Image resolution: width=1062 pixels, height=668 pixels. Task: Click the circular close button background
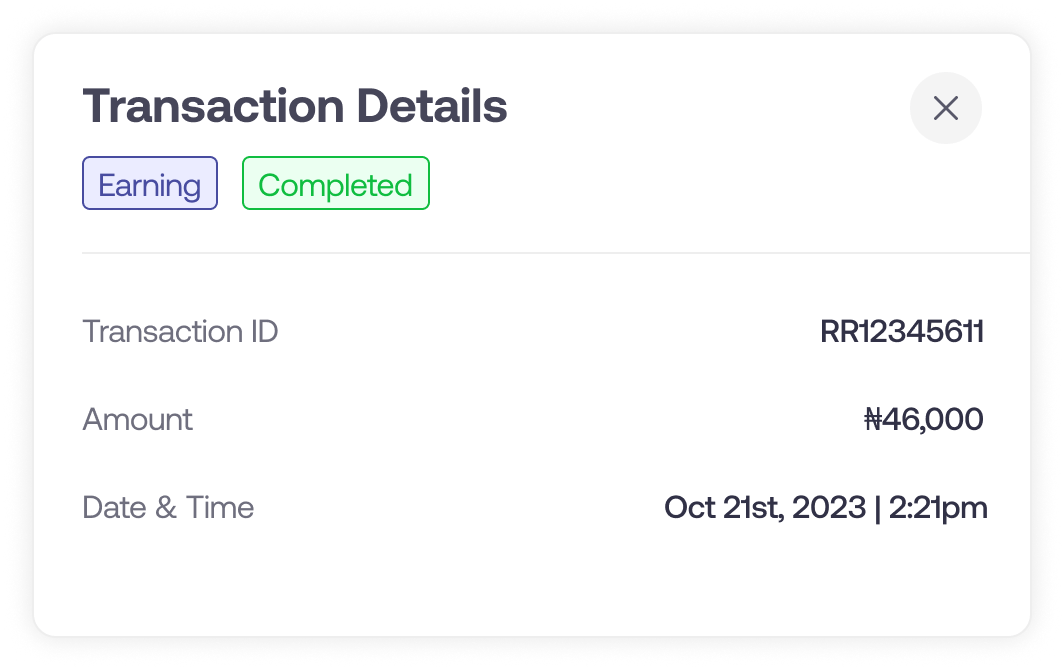[946, 108]
